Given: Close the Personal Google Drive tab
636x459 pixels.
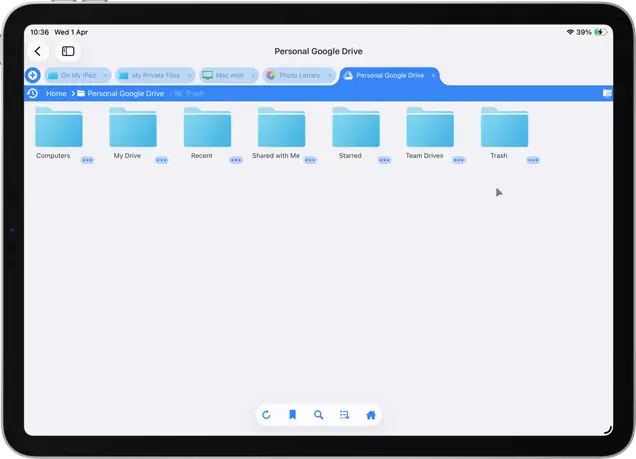Looking at the screenshot, I should tap(433, 75).
